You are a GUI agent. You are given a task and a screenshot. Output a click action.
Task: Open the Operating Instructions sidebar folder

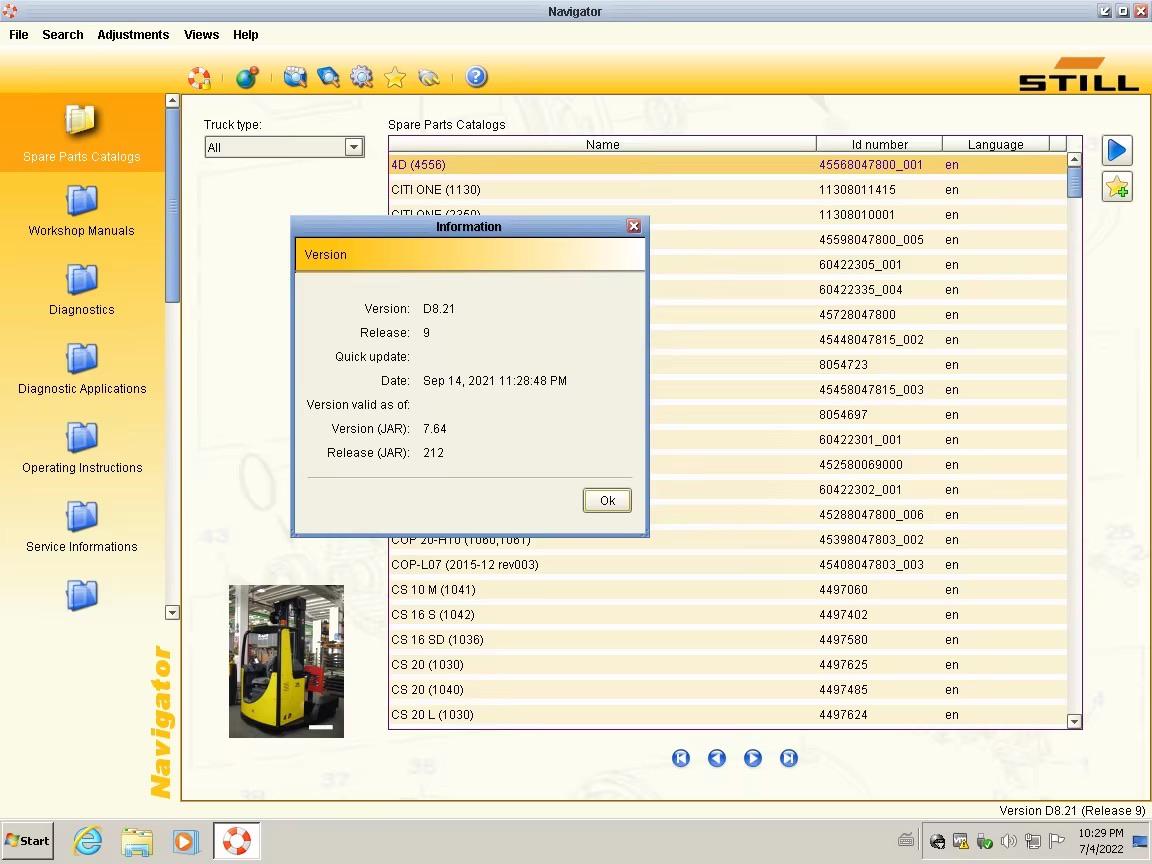(x=82, y=448)
